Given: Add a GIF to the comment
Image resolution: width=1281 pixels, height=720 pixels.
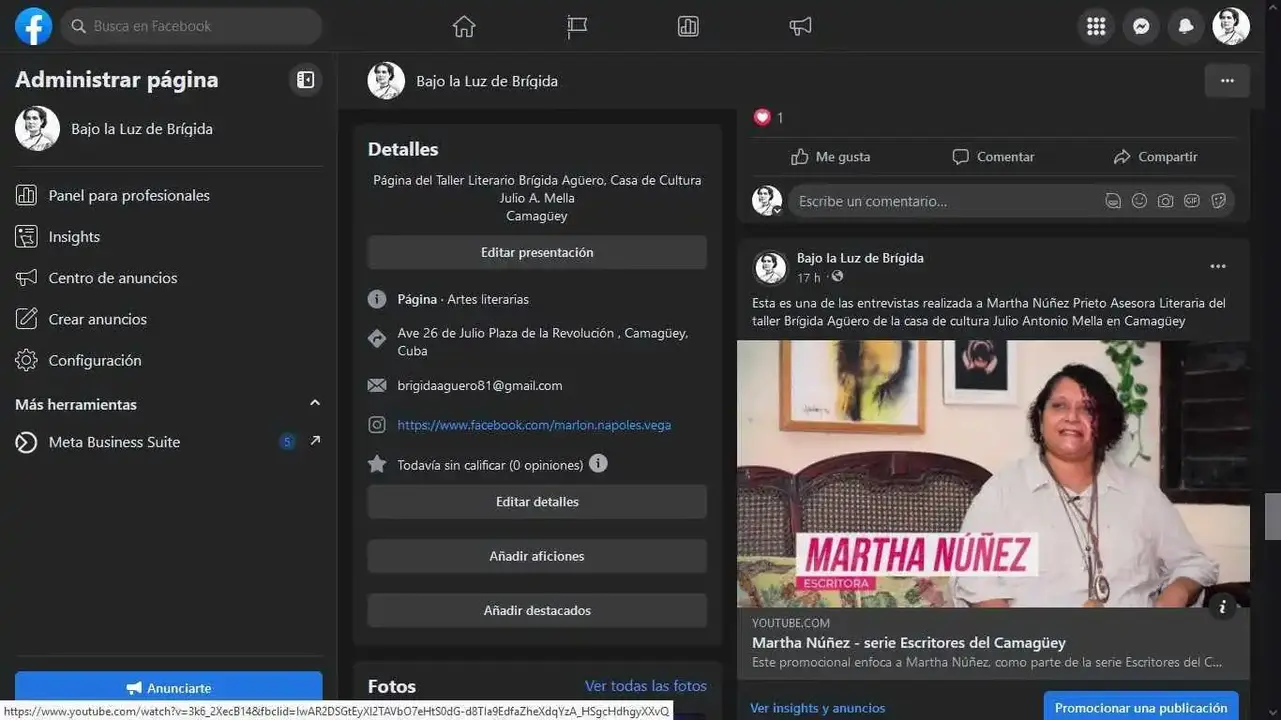Looking at the screenshot, I should point(1192,201).
